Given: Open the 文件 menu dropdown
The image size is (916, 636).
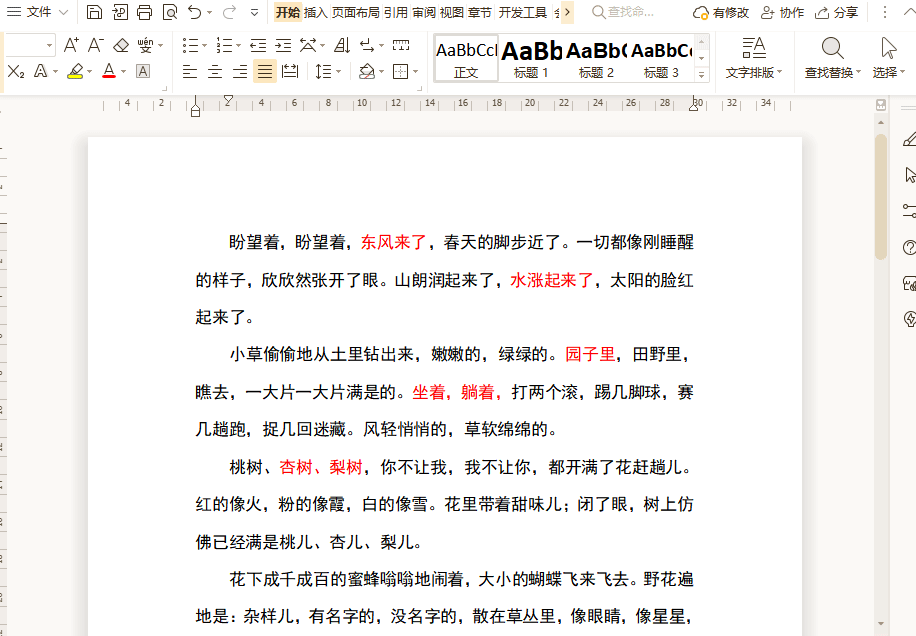Looking at the screenshot, I should (38, 13).
